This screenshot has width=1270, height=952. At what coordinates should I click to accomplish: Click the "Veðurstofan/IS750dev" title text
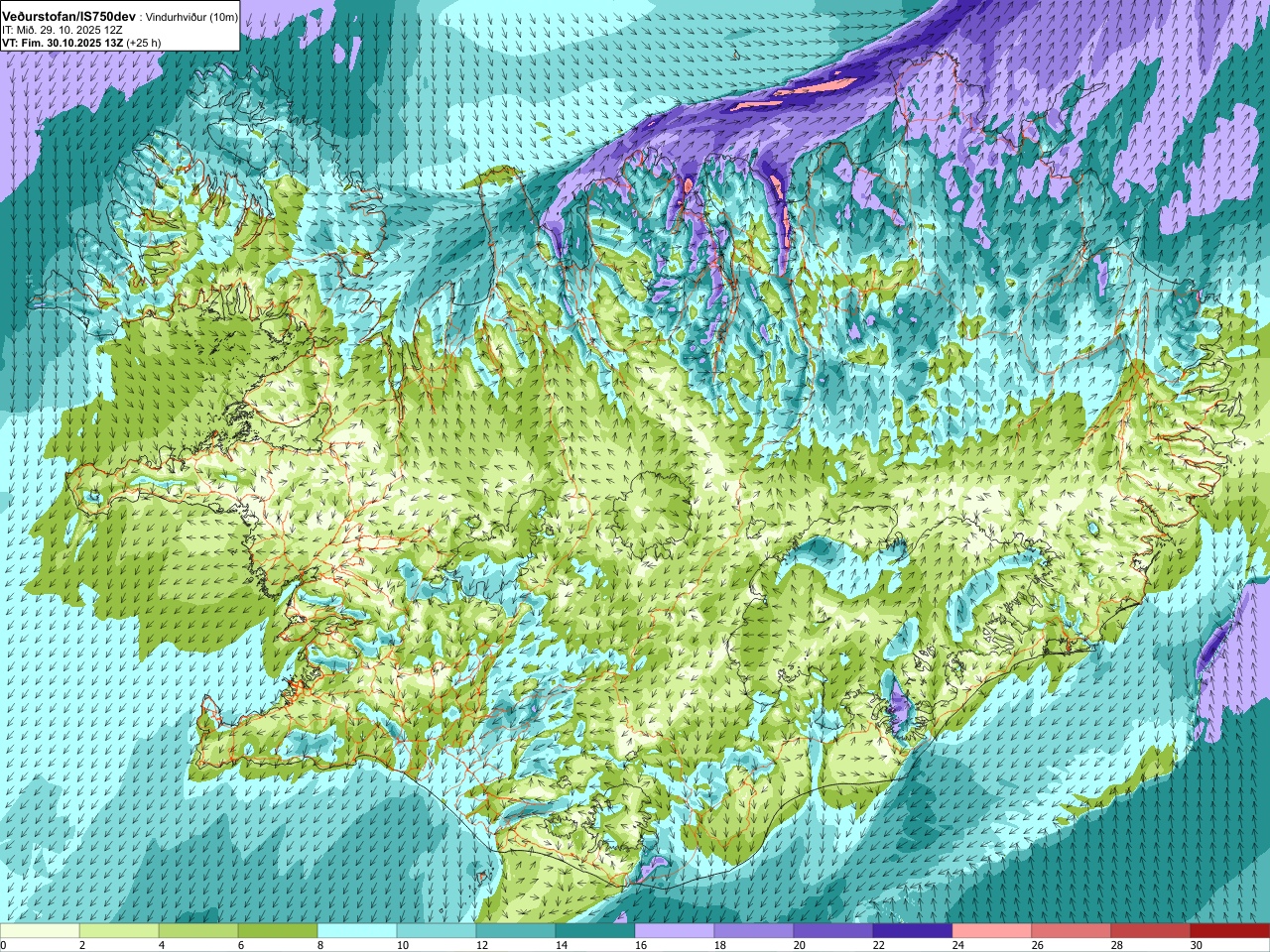pyautogui.click(x=69, y=18)
